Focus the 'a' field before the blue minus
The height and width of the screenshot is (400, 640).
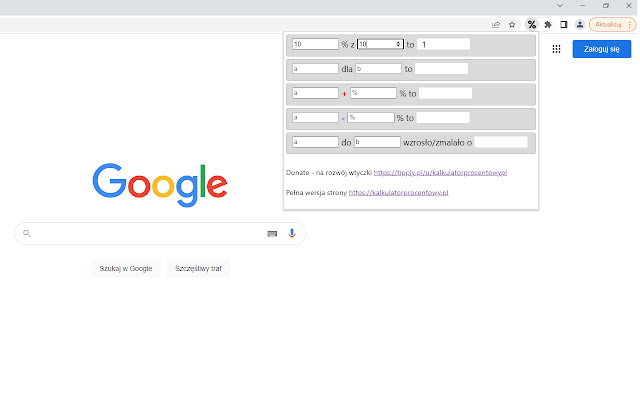tap(315, 118)
